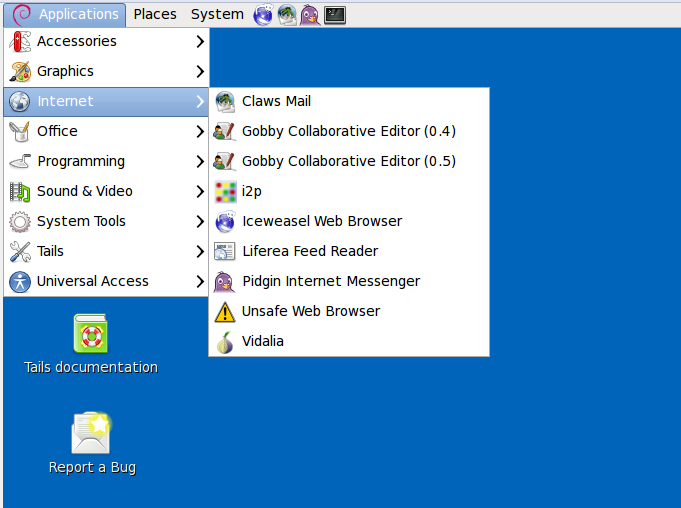The width and height of the screenshot is (681, 508).
Task: Launch Iceweasel from the top panel icon
Action: coord(263,15)
